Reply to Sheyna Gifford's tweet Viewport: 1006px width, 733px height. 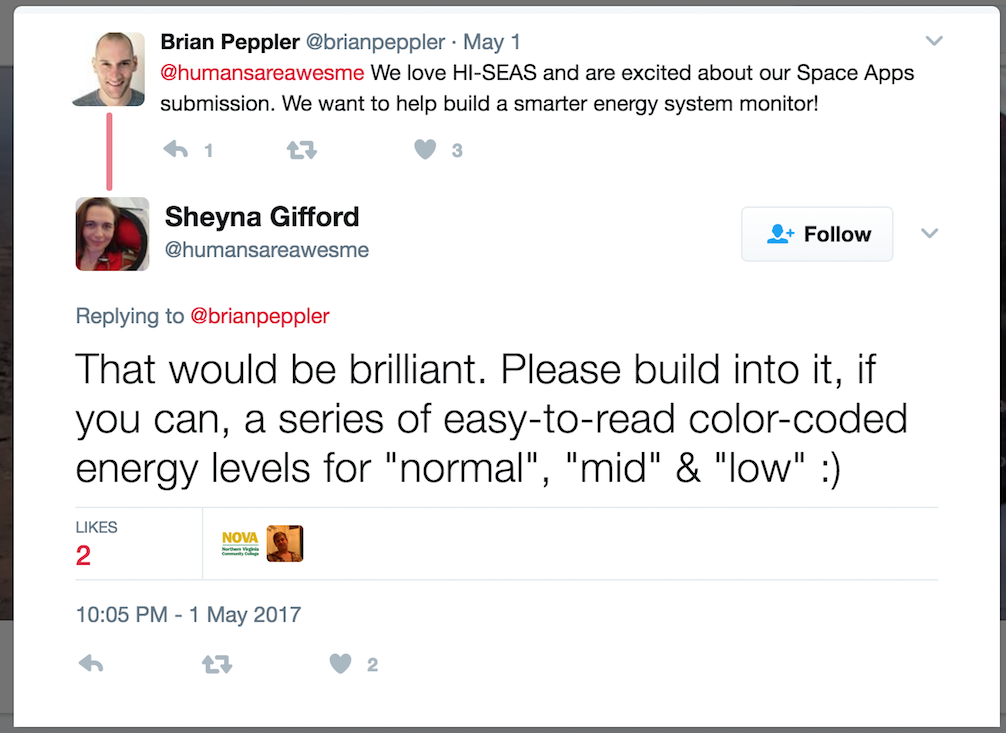[x=90, y=664]
